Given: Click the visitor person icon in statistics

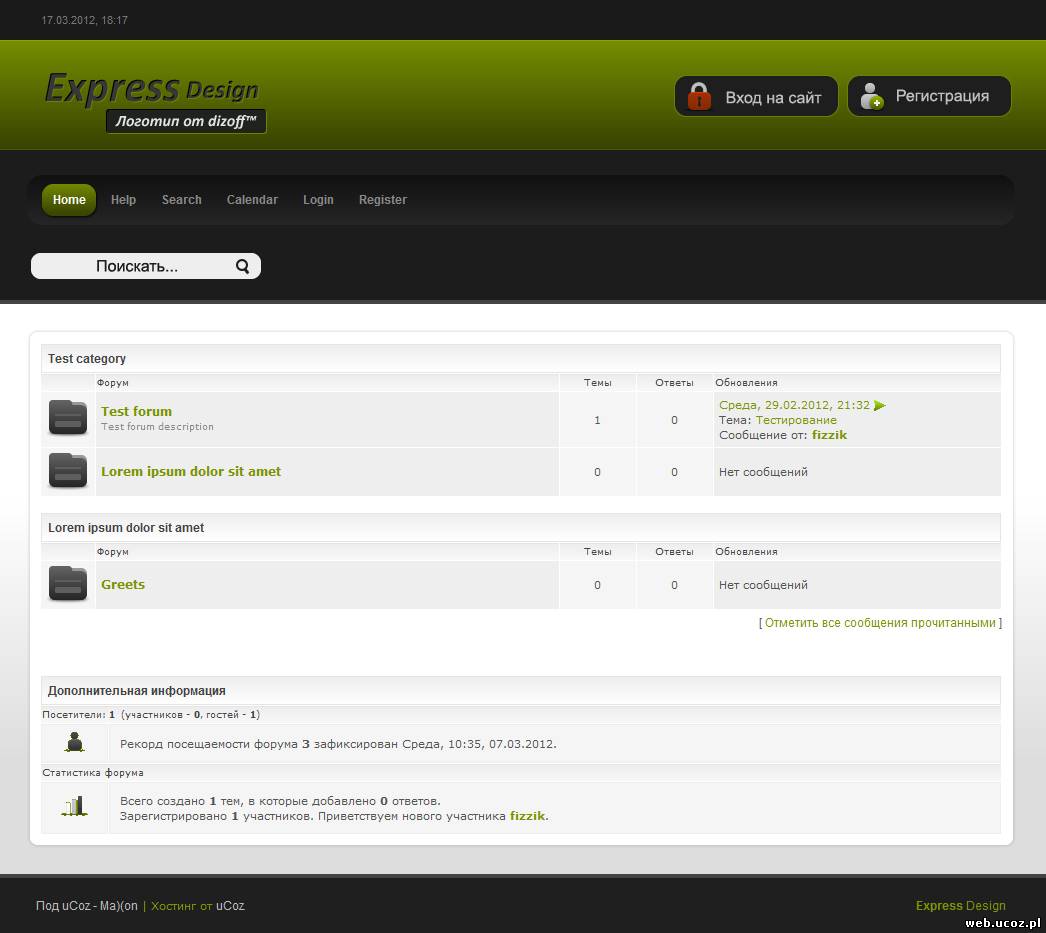Looking at the screenshot, I should click(x=74, y=743).
